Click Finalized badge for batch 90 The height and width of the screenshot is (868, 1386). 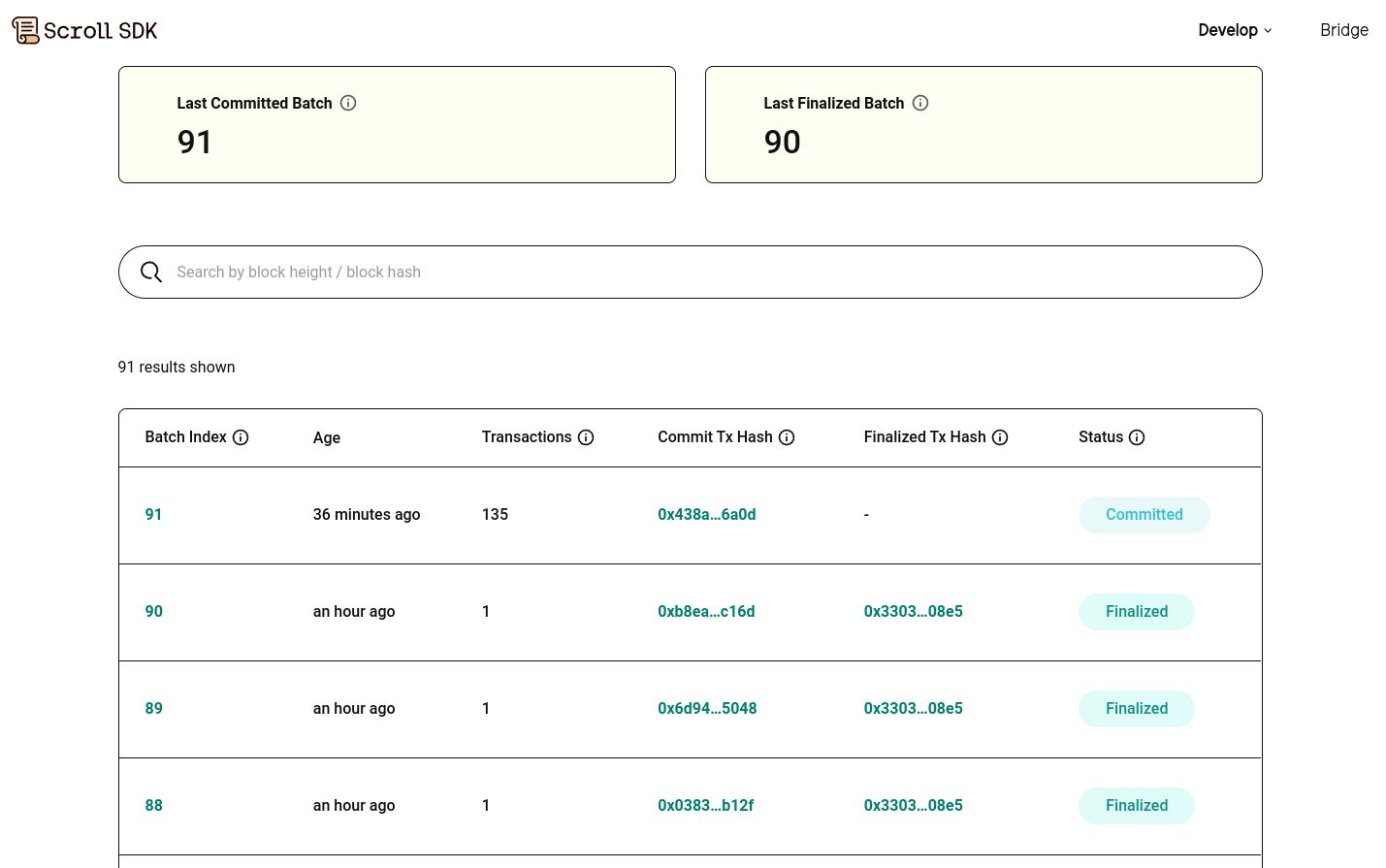1137,612
